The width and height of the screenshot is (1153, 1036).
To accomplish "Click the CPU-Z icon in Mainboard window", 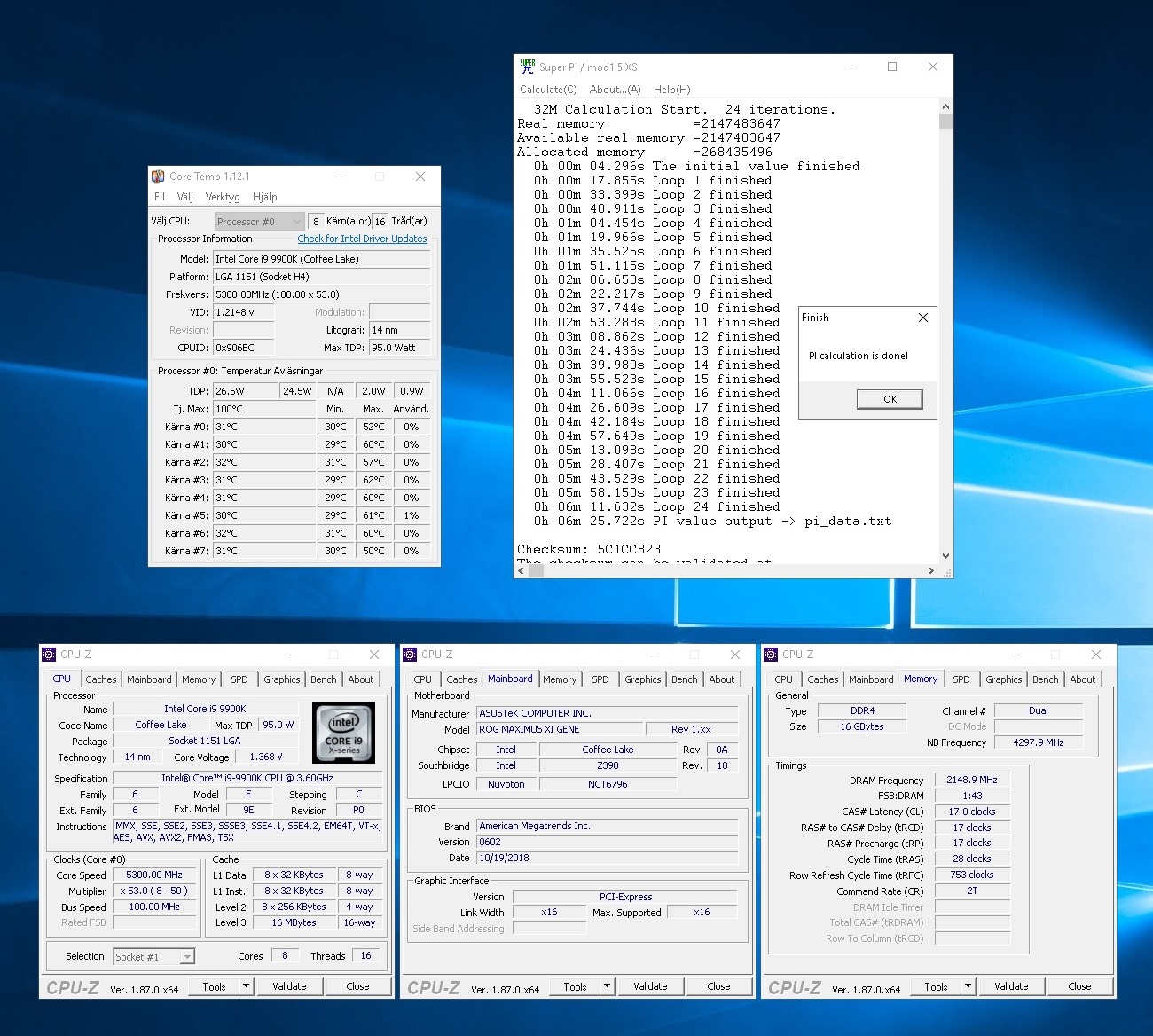I will coord(410,655).
